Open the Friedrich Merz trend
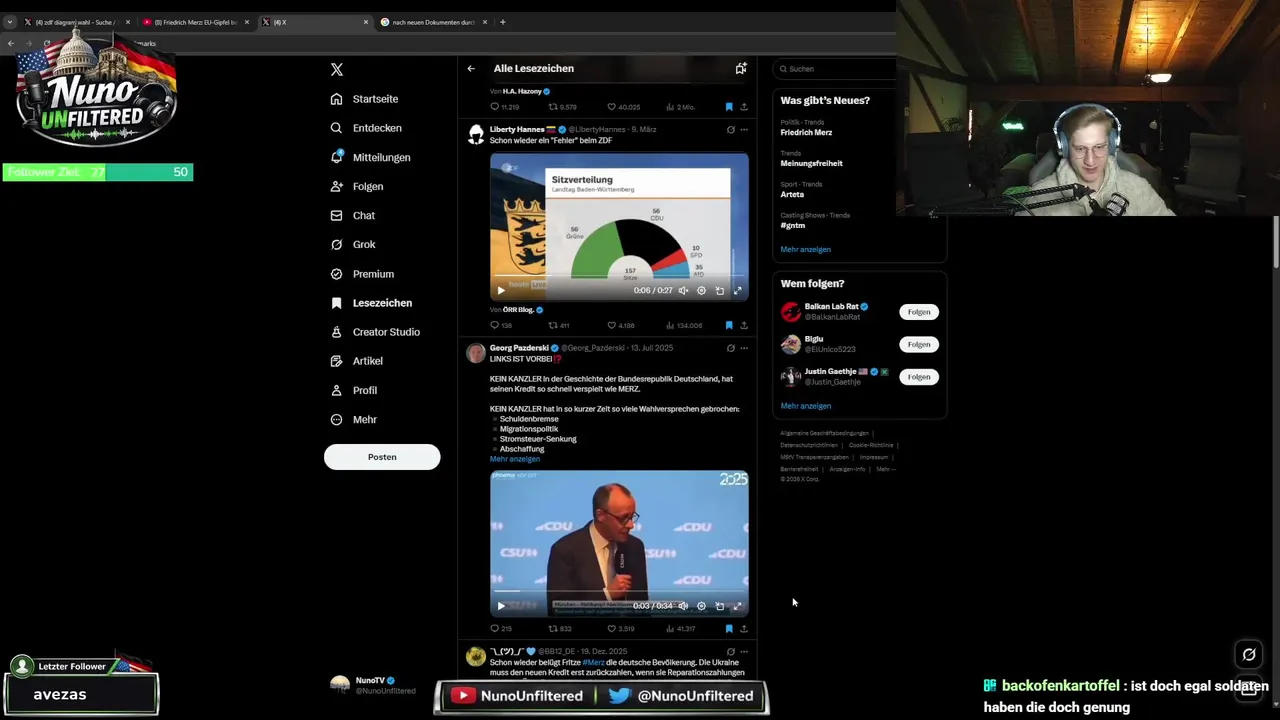The width and height of the screenshot is (1280, 720). click(x=806, y=132)
